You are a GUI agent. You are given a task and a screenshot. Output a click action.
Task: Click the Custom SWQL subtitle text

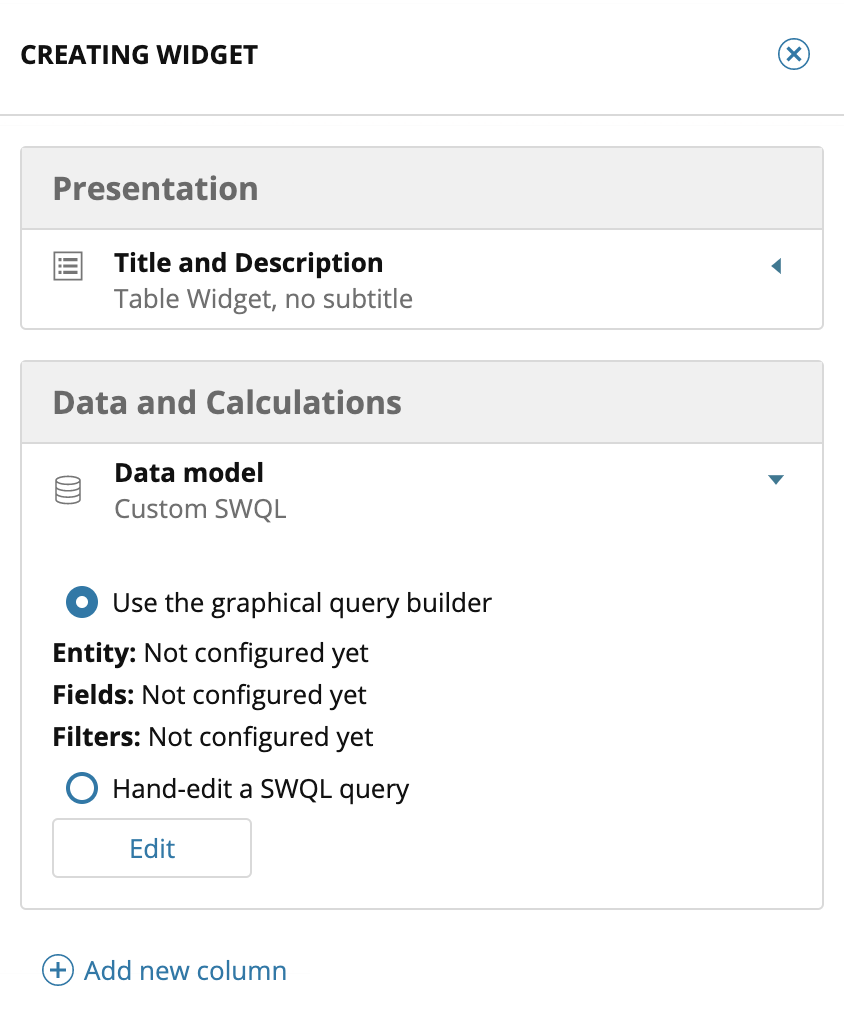200,508
